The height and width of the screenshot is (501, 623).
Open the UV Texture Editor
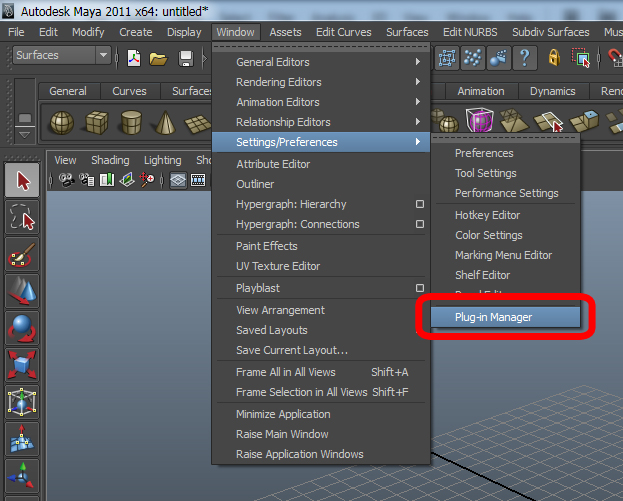click(x=321, y=266)
